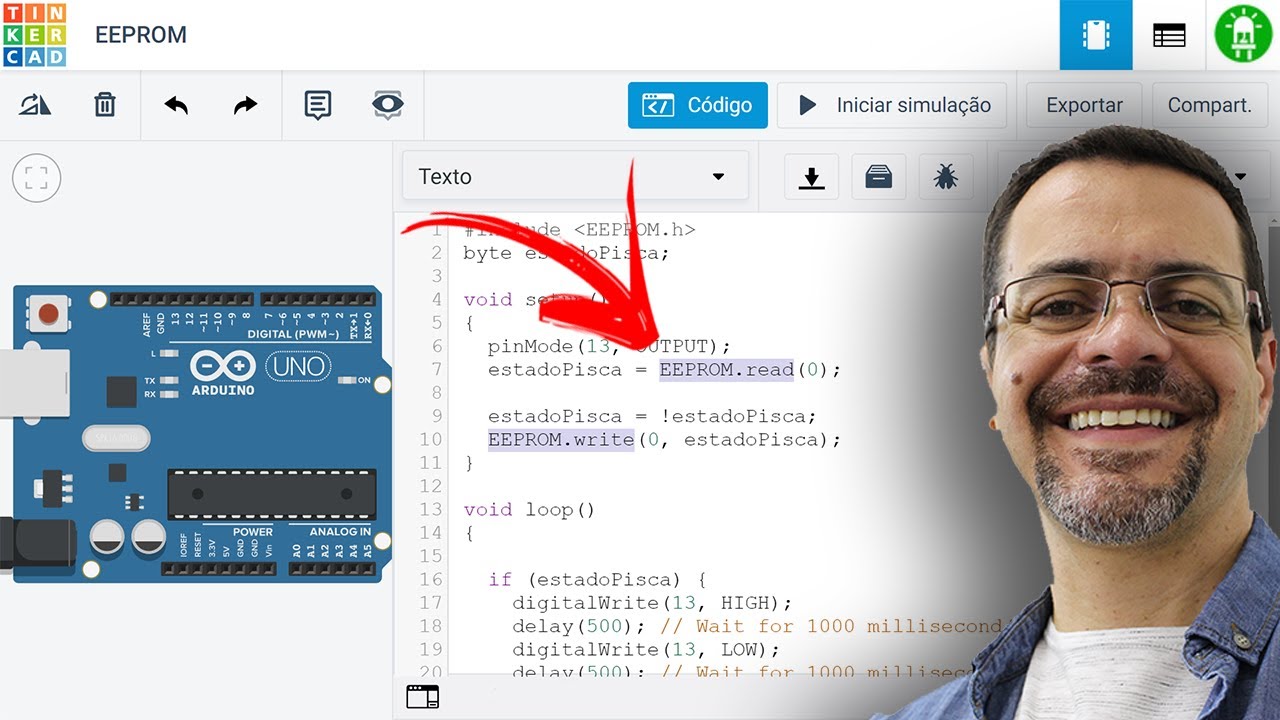The width and height of the screenshot is (1280, 720).
Task: Place cursor on EEPROM.write line
Action: pyautogui.click(x=665, y=439)
